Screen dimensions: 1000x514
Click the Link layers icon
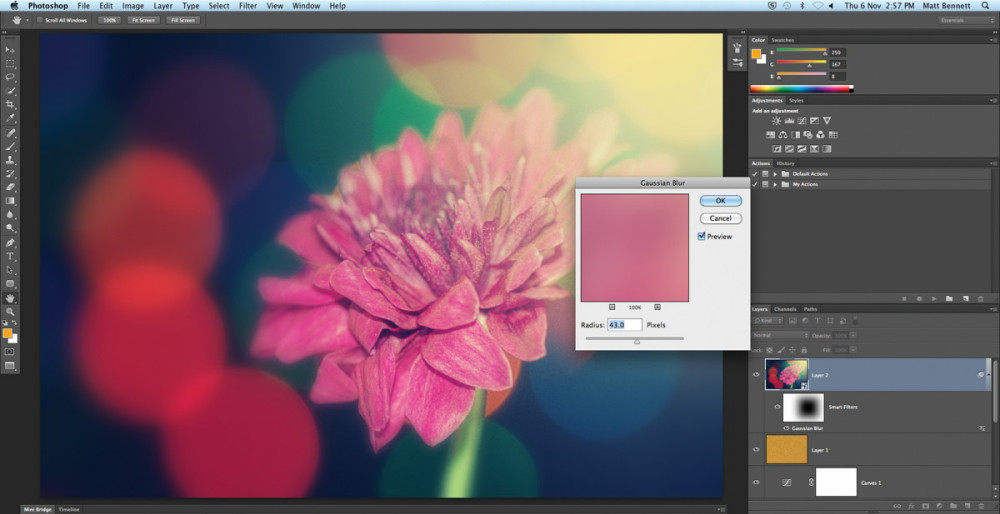pos(897,506)
